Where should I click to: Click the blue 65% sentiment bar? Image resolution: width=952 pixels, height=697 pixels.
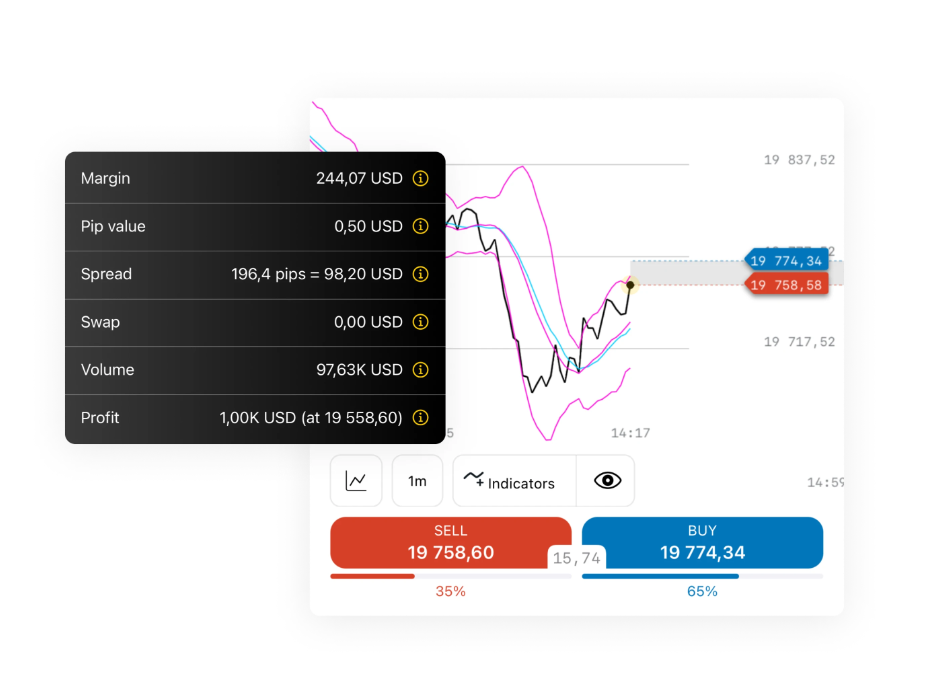click(660, 576)
